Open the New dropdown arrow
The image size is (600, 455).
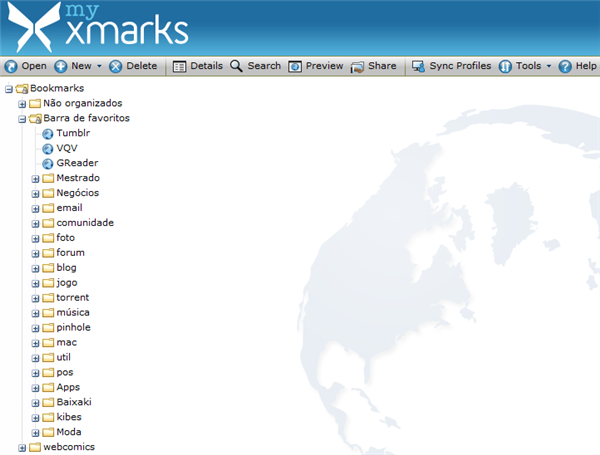coord(99,66)
